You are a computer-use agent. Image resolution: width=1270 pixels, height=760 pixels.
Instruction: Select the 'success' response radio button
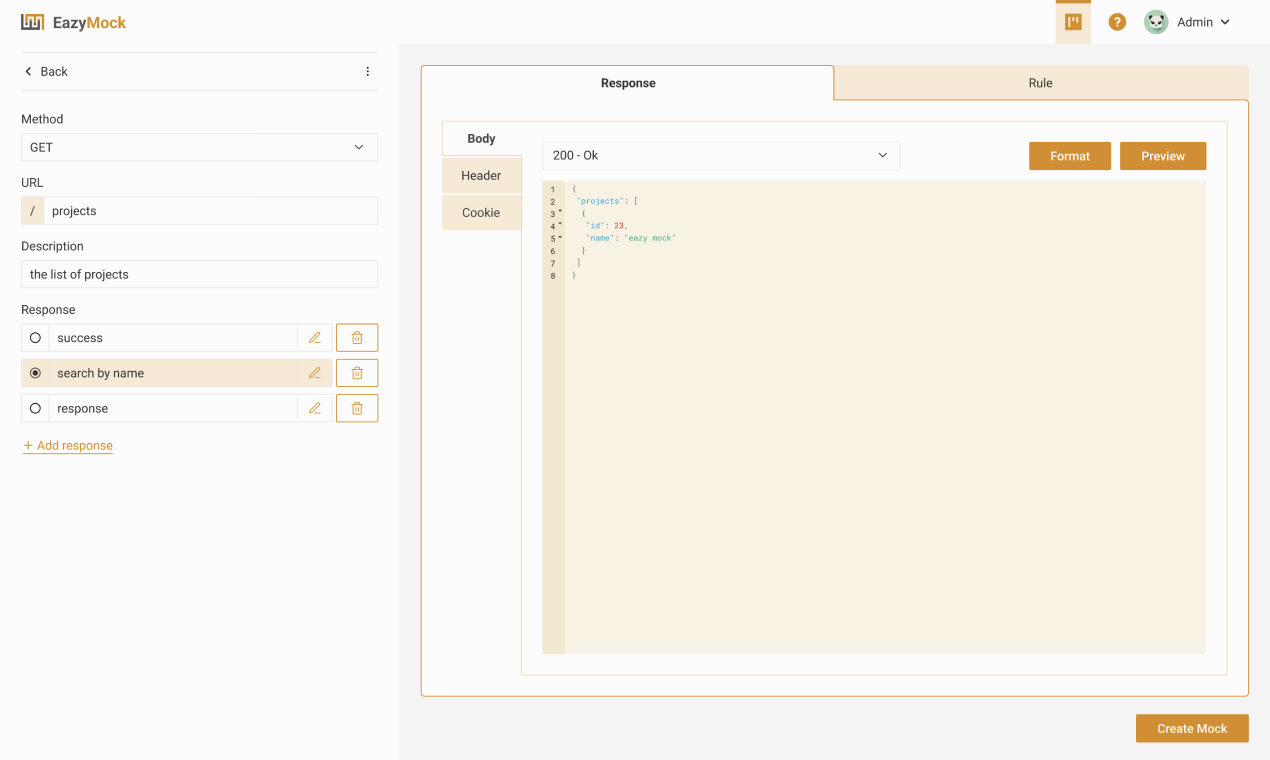point(35,338)
